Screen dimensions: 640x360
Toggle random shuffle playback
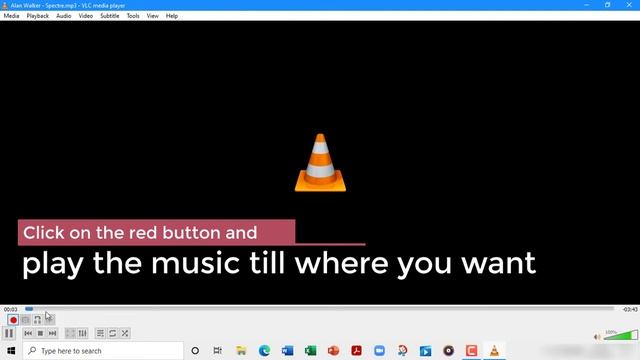(125, 333)
